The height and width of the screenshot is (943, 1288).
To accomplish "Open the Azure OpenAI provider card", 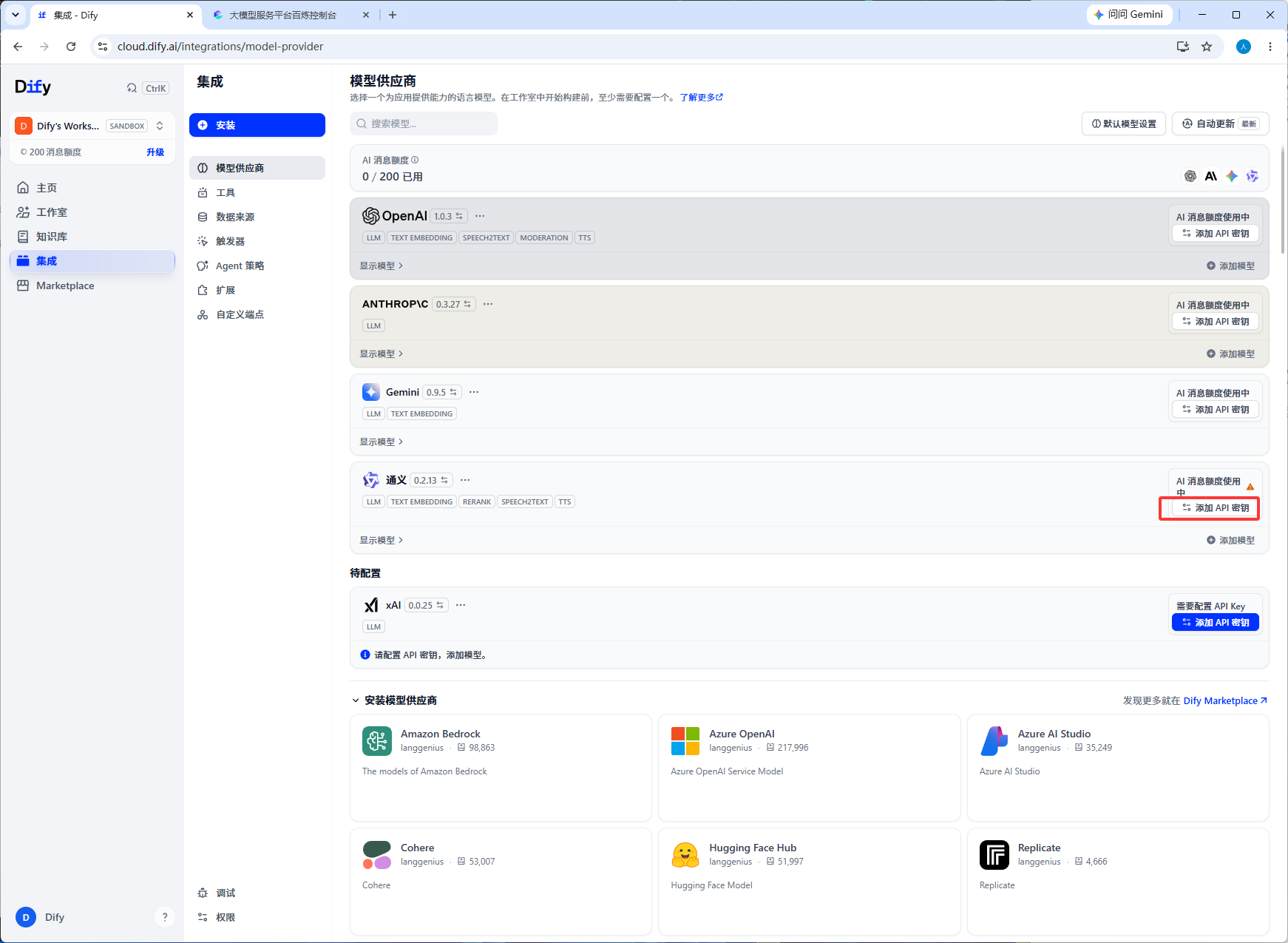I will point(810,768).
